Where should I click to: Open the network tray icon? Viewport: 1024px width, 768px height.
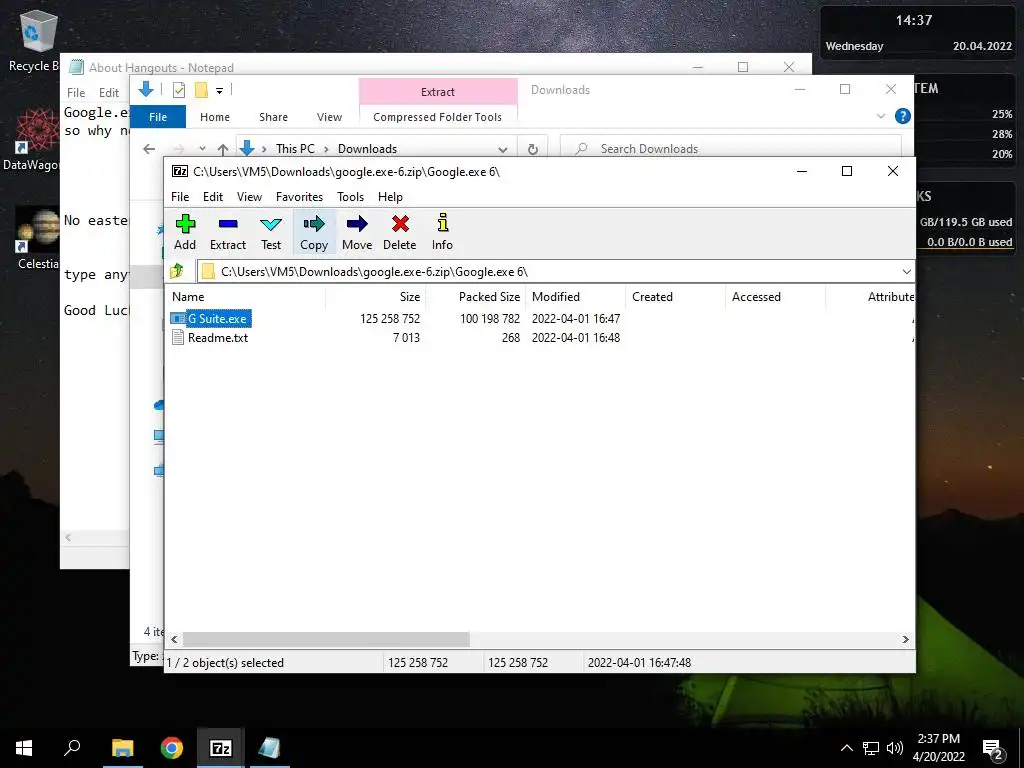(871, 748)
